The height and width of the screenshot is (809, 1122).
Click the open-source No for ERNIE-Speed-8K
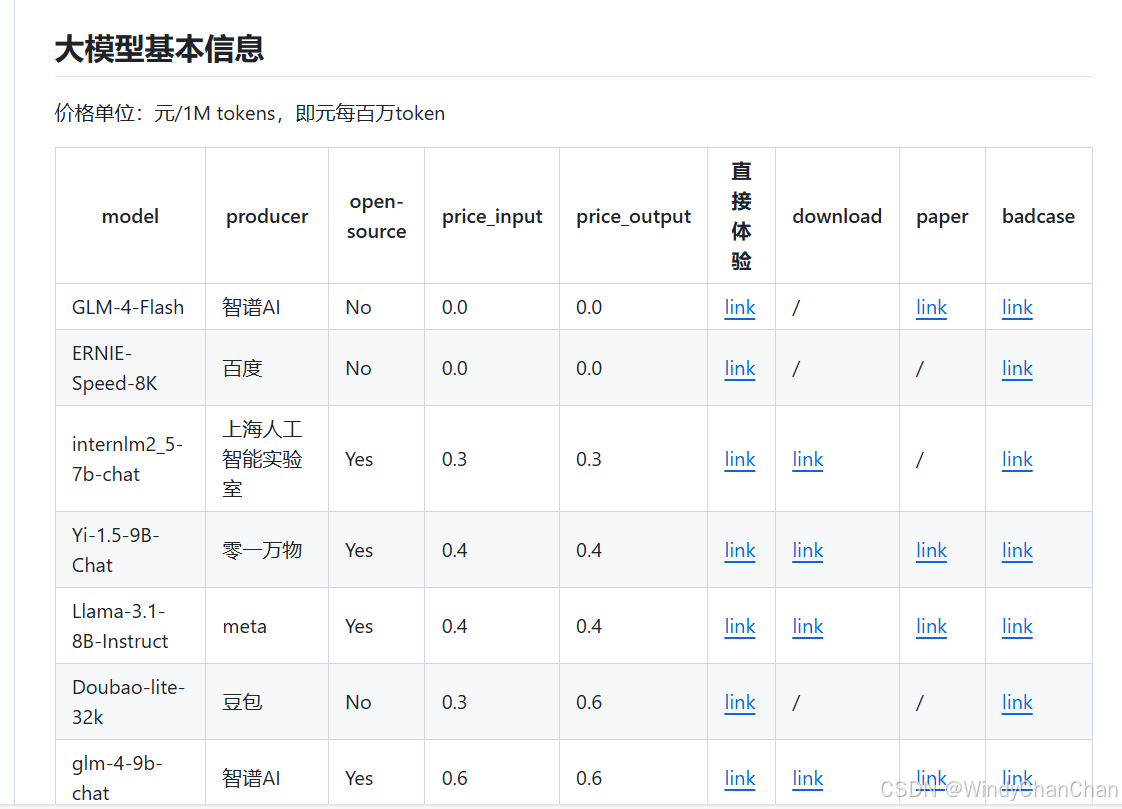pos(358,368)
